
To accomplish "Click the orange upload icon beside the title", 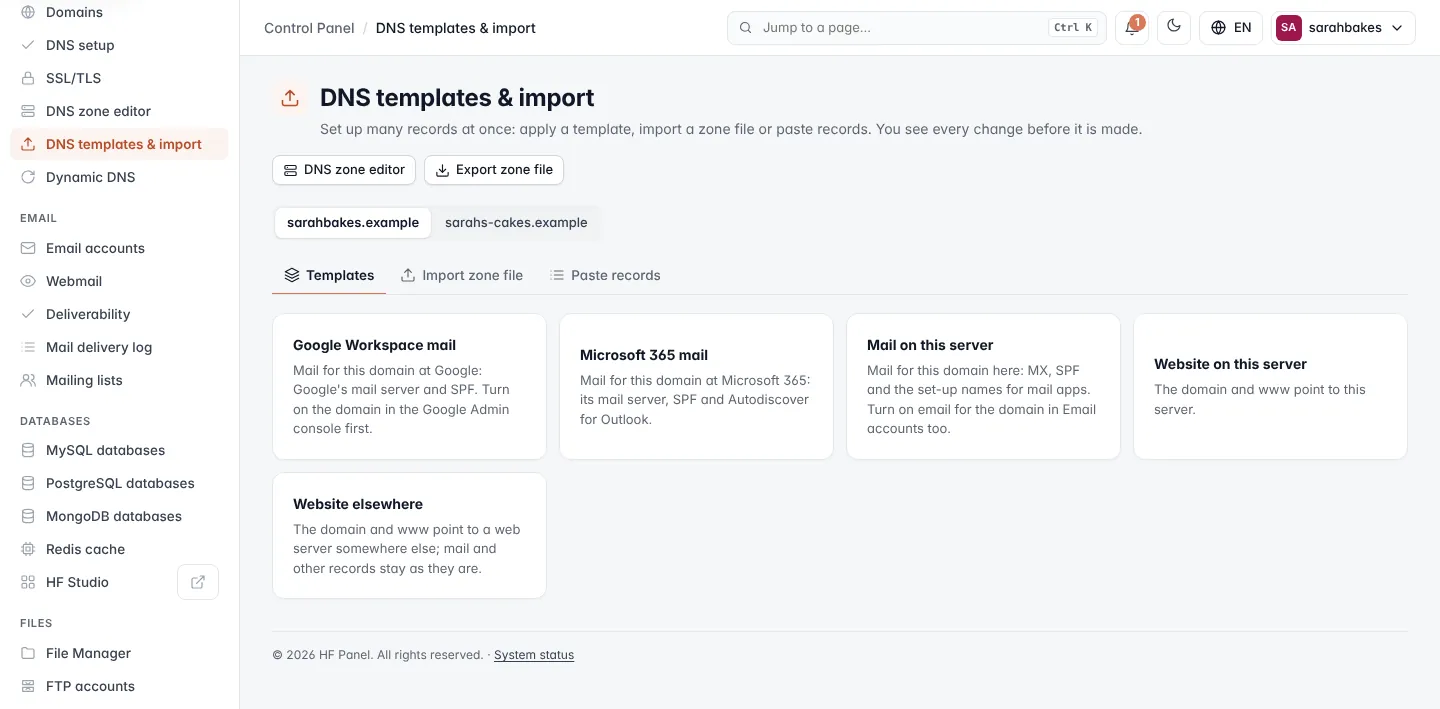I will 290,98.
